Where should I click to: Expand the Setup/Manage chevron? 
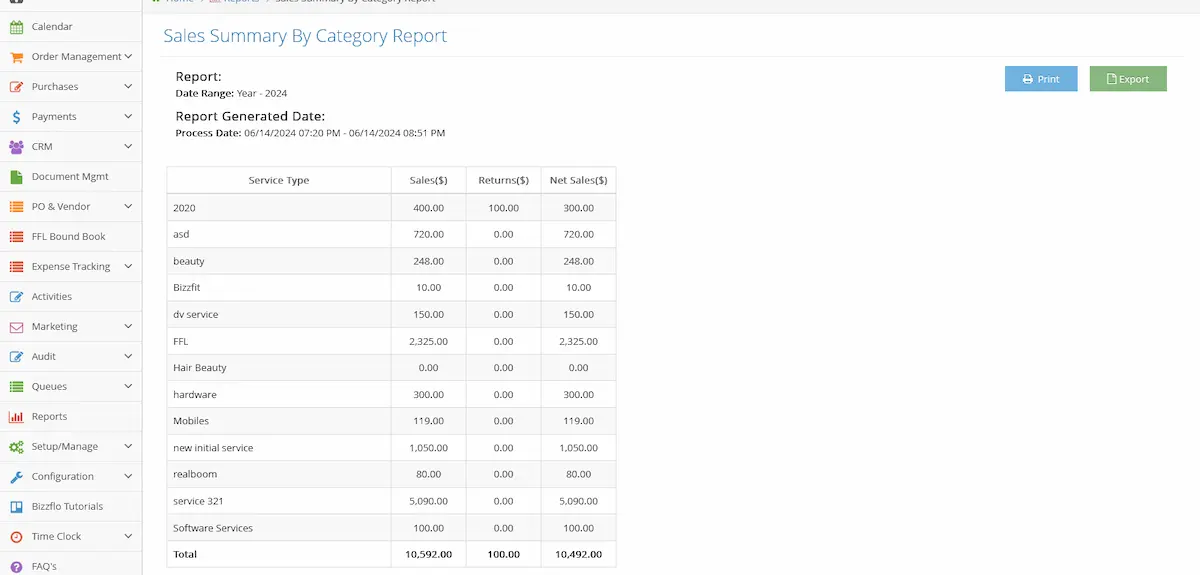[x=128, y=447]
